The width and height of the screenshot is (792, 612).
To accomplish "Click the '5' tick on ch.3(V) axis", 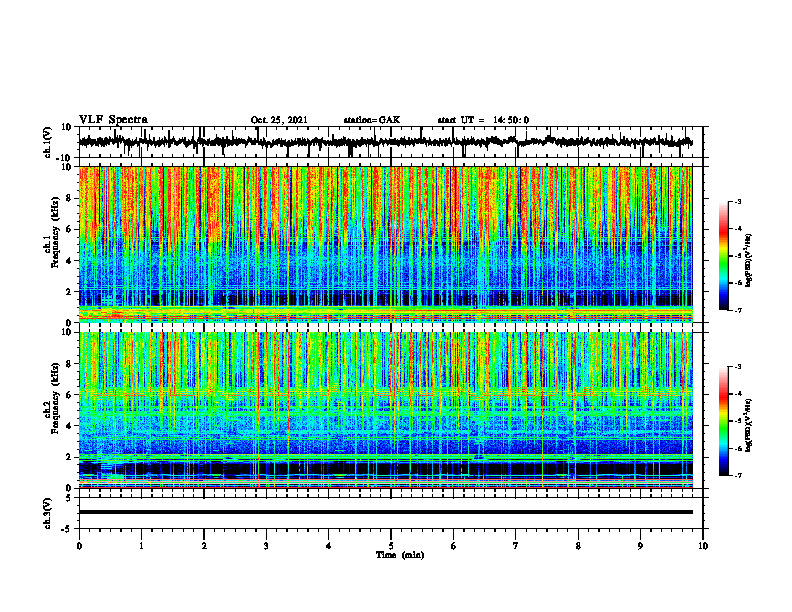I will [x=70, y=498].
